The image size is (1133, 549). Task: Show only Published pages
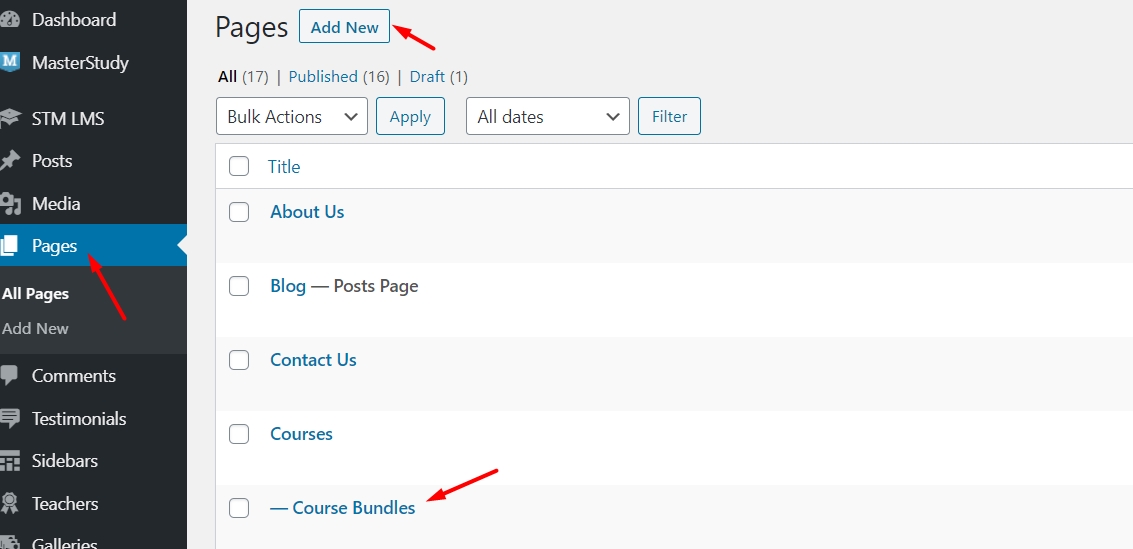click(323, 77)
